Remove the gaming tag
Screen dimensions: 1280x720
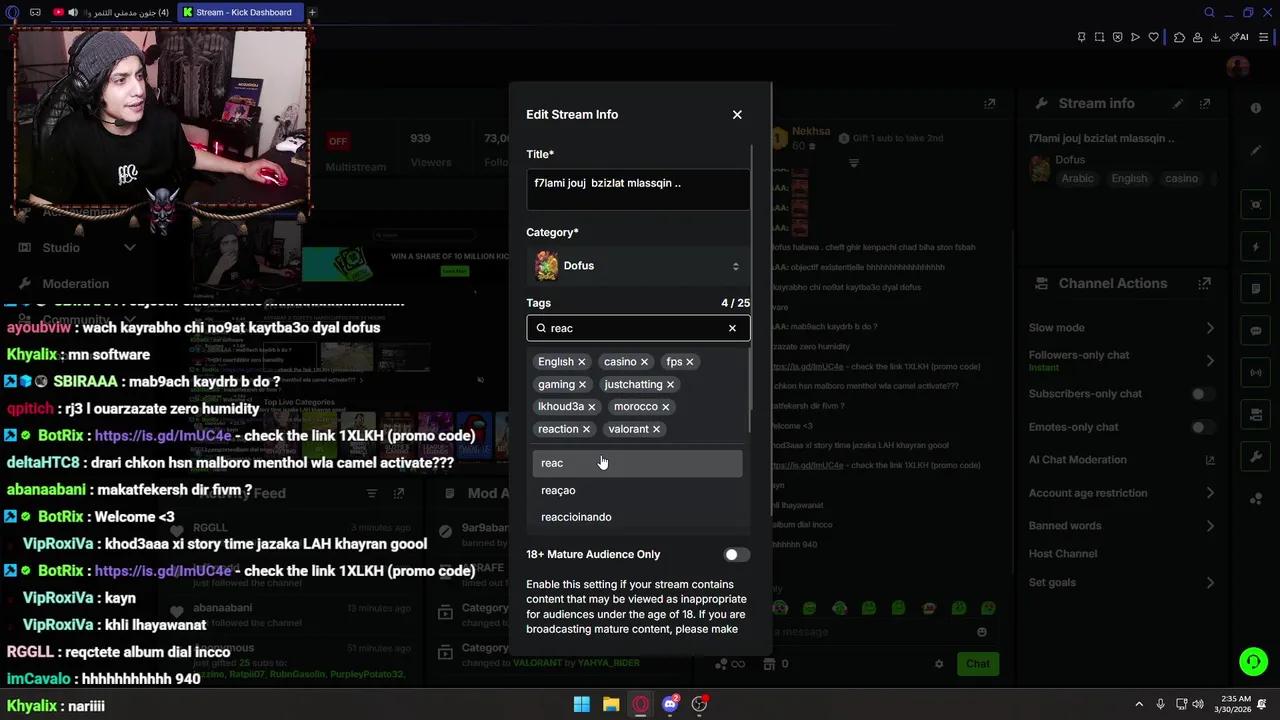tap(582, 384)
